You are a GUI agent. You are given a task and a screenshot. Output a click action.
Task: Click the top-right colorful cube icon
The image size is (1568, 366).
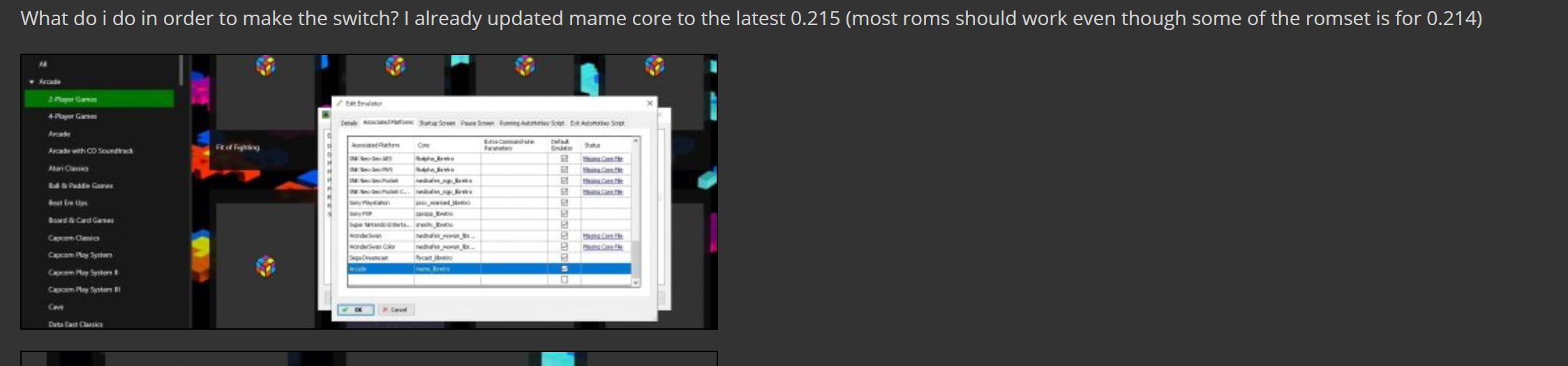point(655,66)
